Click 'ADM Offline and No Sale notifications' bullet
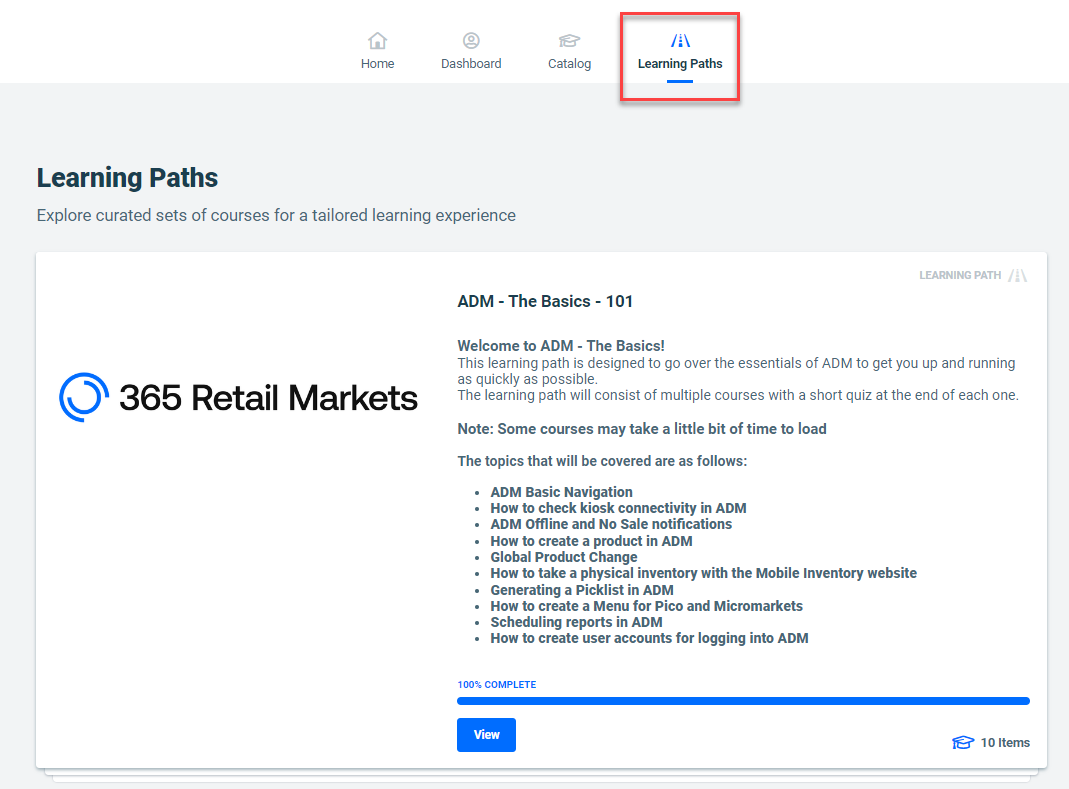1069x789 pixels. coord(611,524)
